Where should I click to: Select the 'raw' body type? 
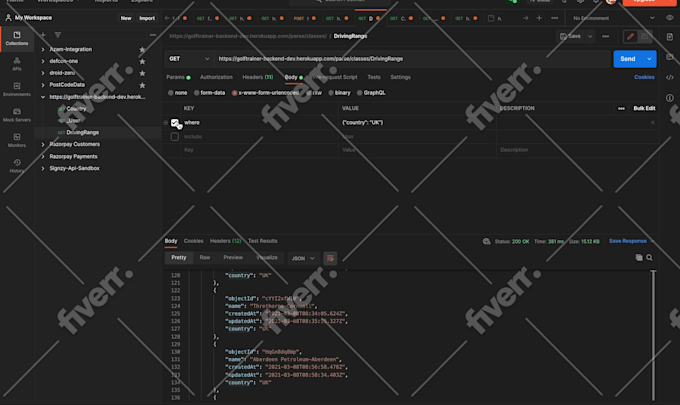314,93
